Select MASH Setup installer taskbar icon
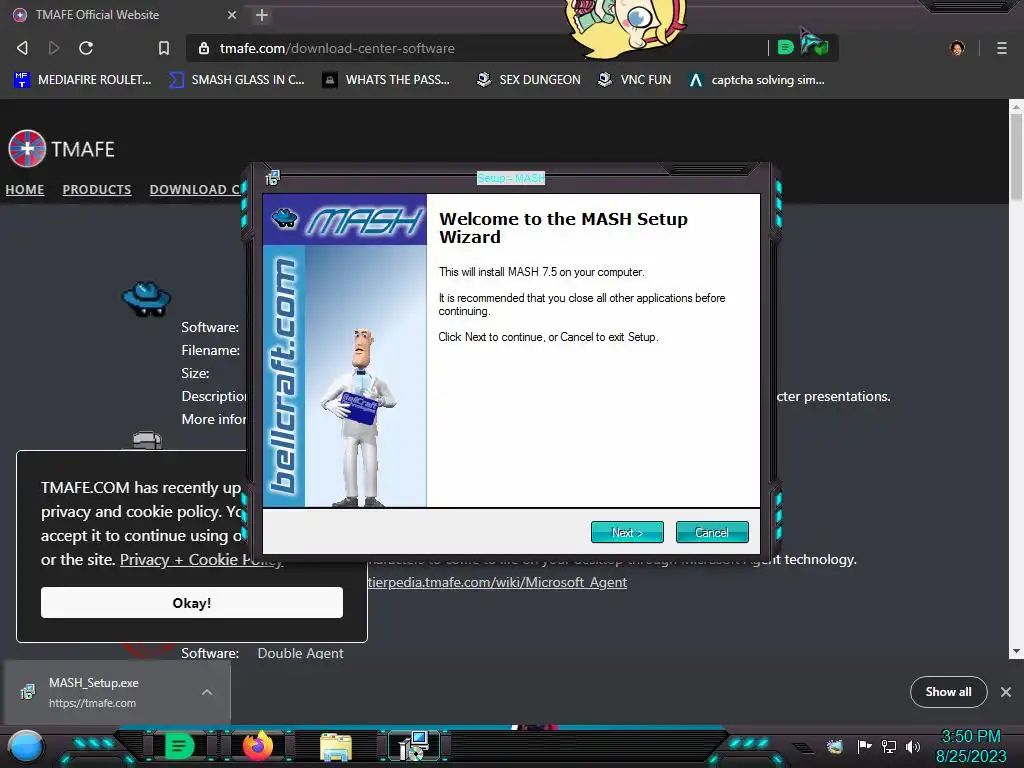This screenshot has height=768, width=1024. [x=414, y=746]
